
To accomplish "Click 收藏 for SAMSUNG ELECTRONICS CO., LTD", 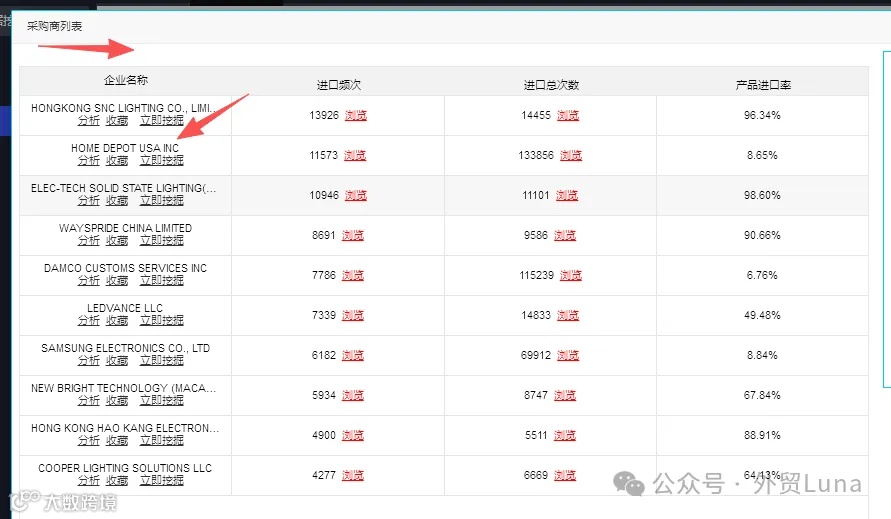I will click(117, 360).
